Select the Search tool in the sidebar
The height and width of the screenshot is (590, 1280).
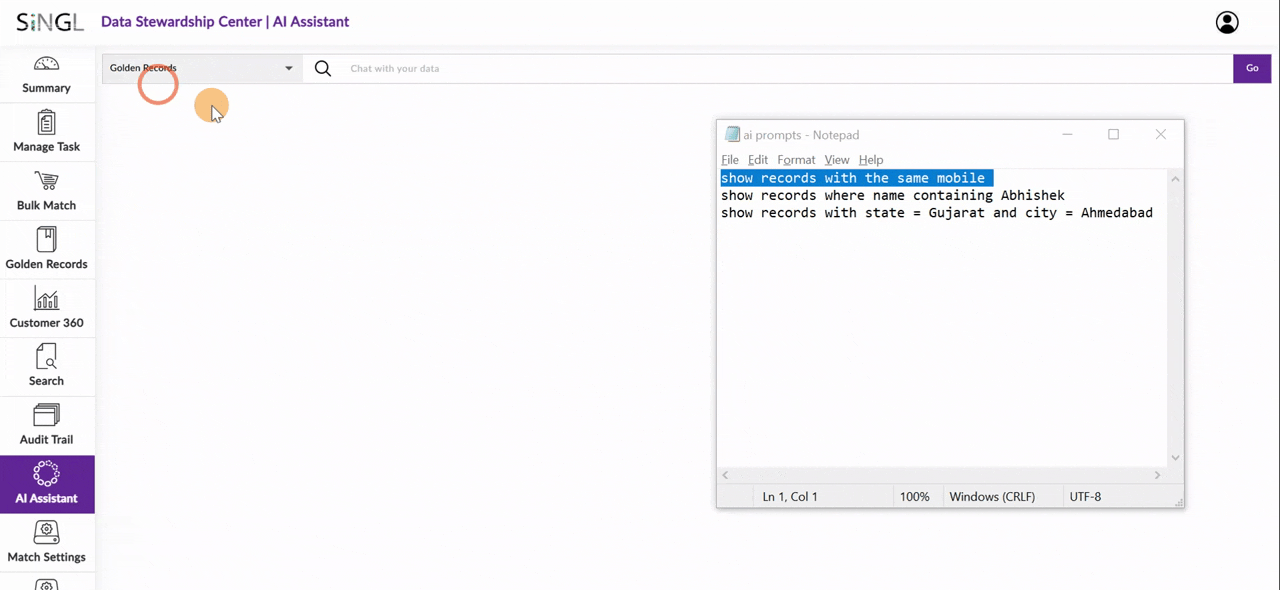46,366
